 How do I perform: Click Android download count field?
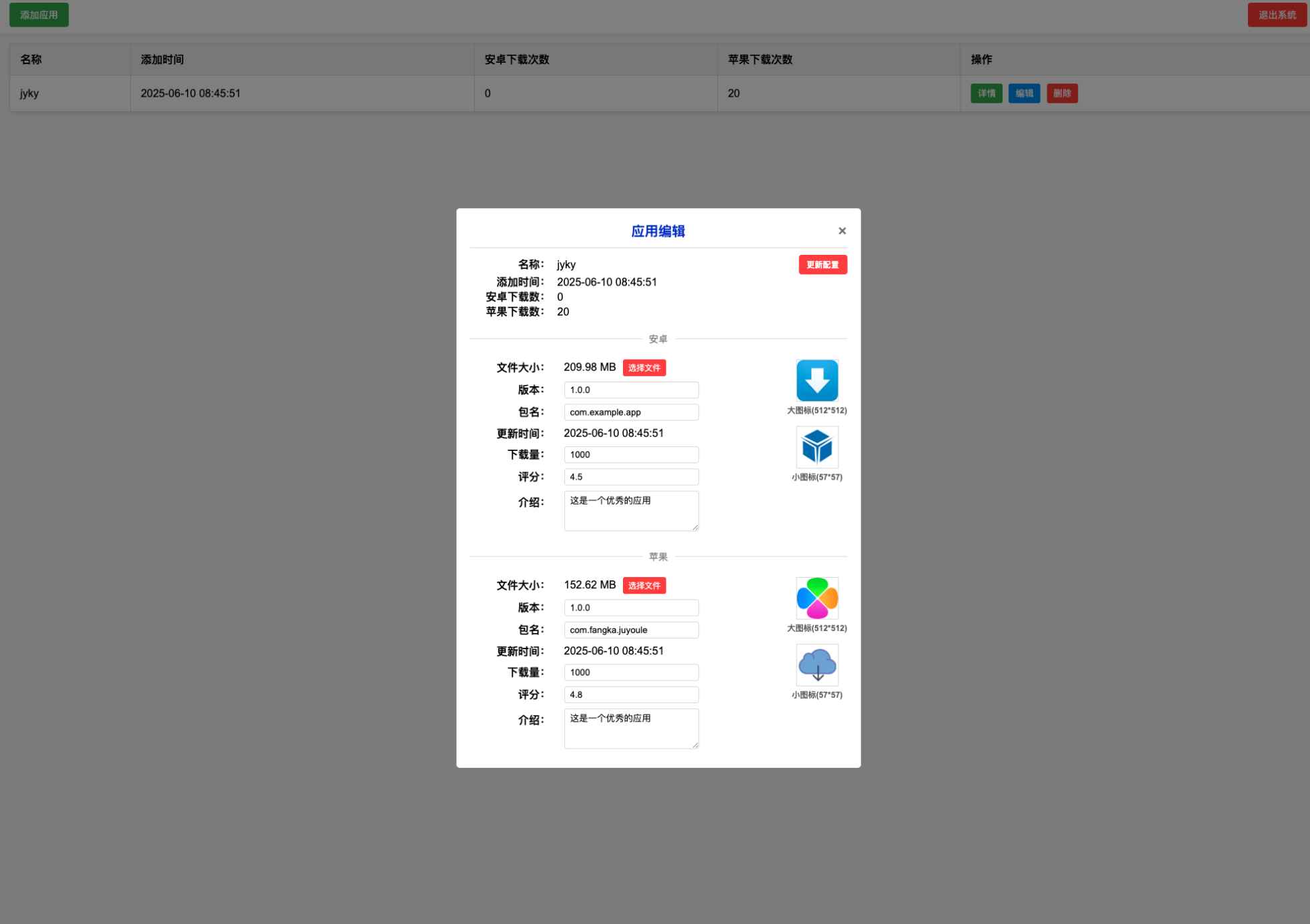[631, 454]
